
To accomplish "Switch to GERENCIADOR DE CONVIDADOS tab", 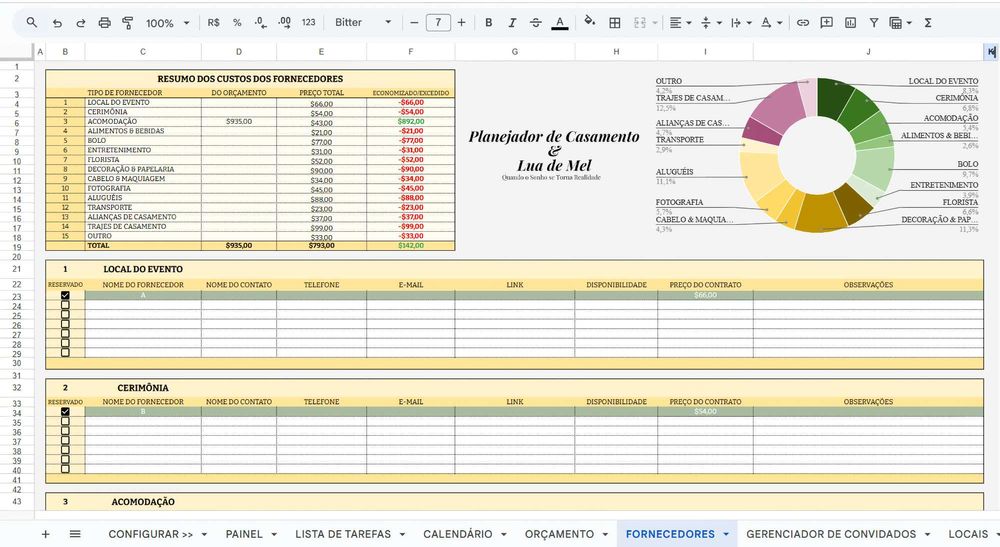I will point(831,534).
